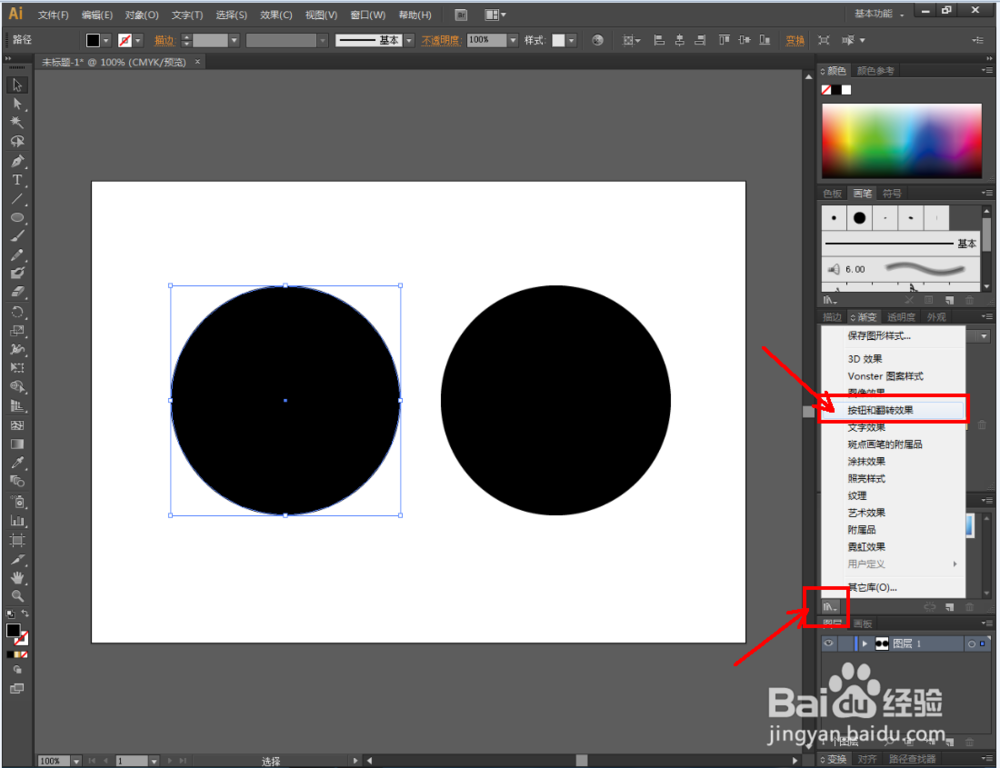Toggle visibility eye of 图层 1
The image size is (1000, 768).
(828, 644)
